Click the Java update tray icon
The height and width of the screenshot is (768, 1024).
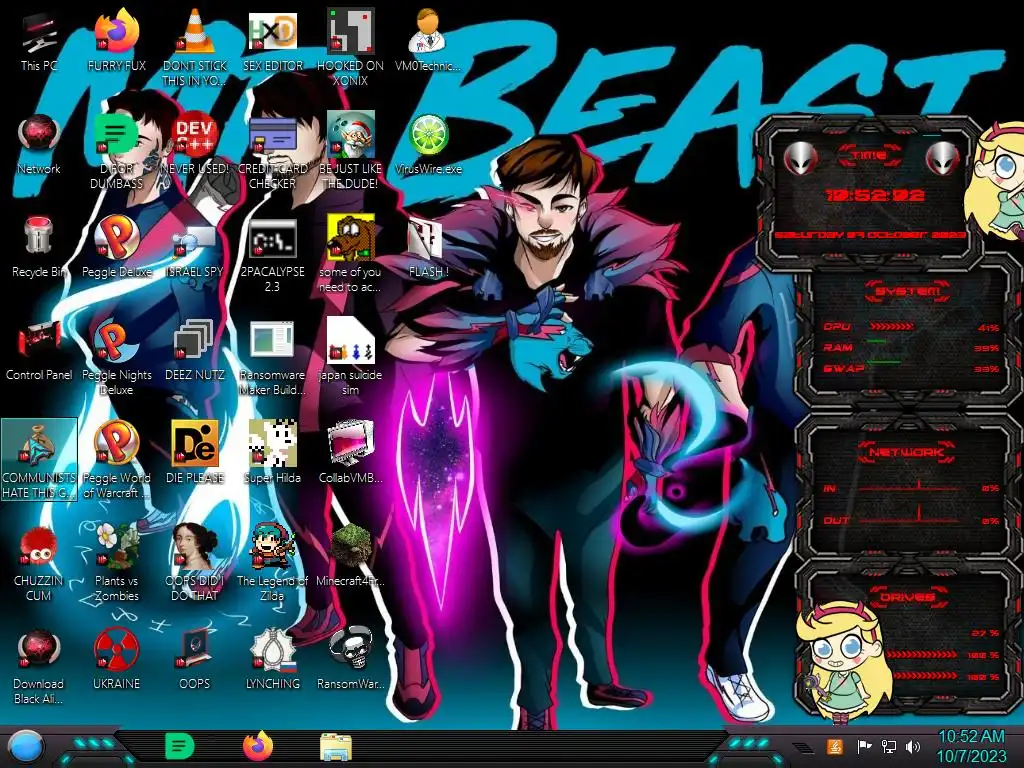[x=835, y=746]
